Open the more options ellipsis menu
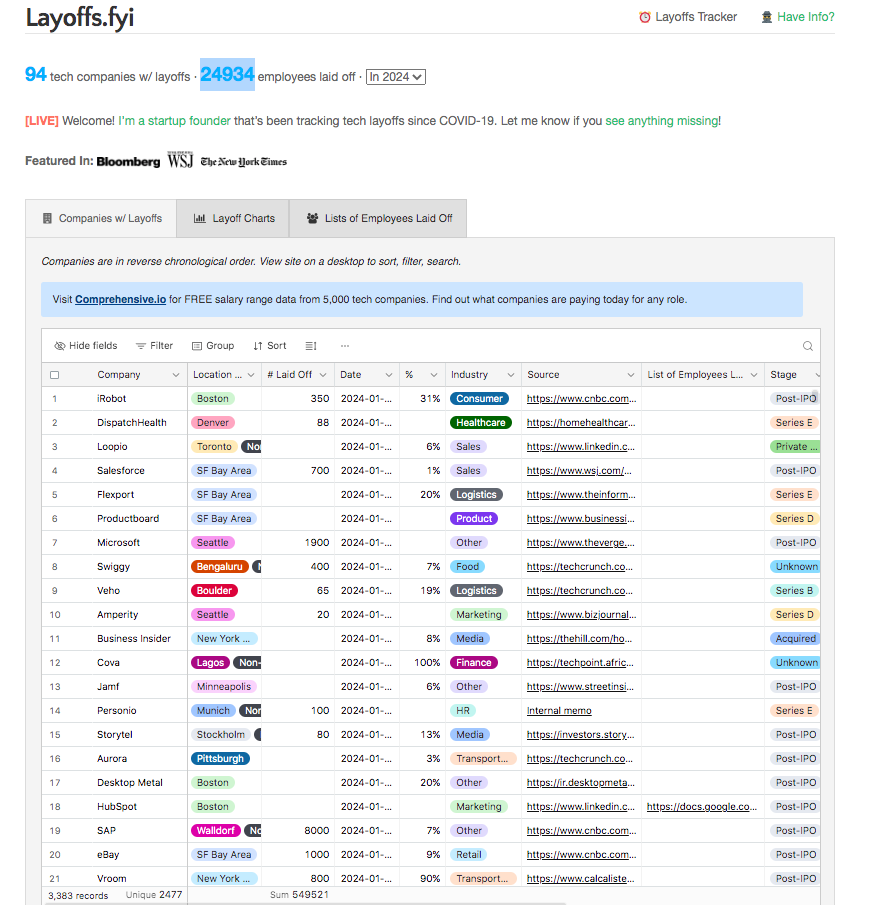 tap(345, 346)
